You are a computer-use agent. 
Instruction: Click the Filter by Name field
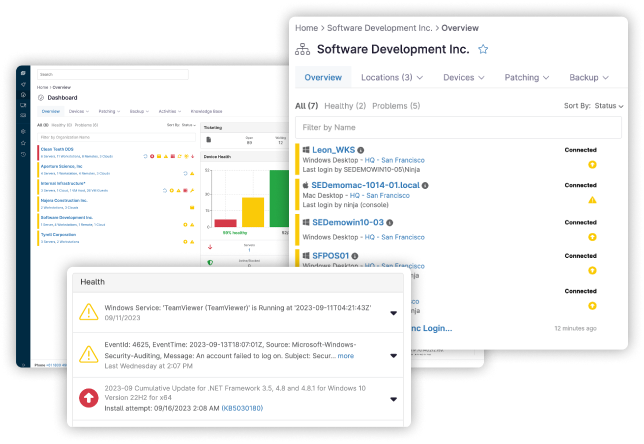pos(458,128)
